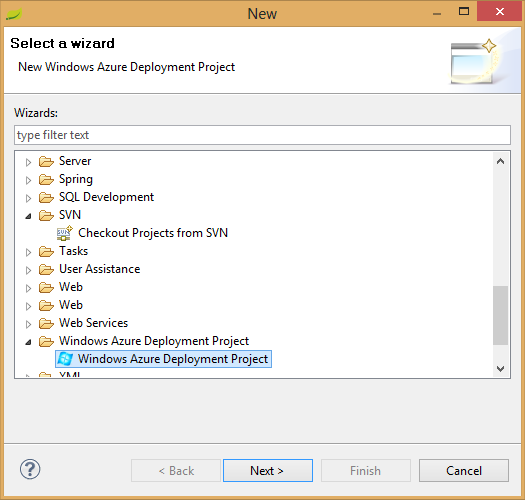Open the help question mark icon
525x500 pixels.
[x=30, y=469]
